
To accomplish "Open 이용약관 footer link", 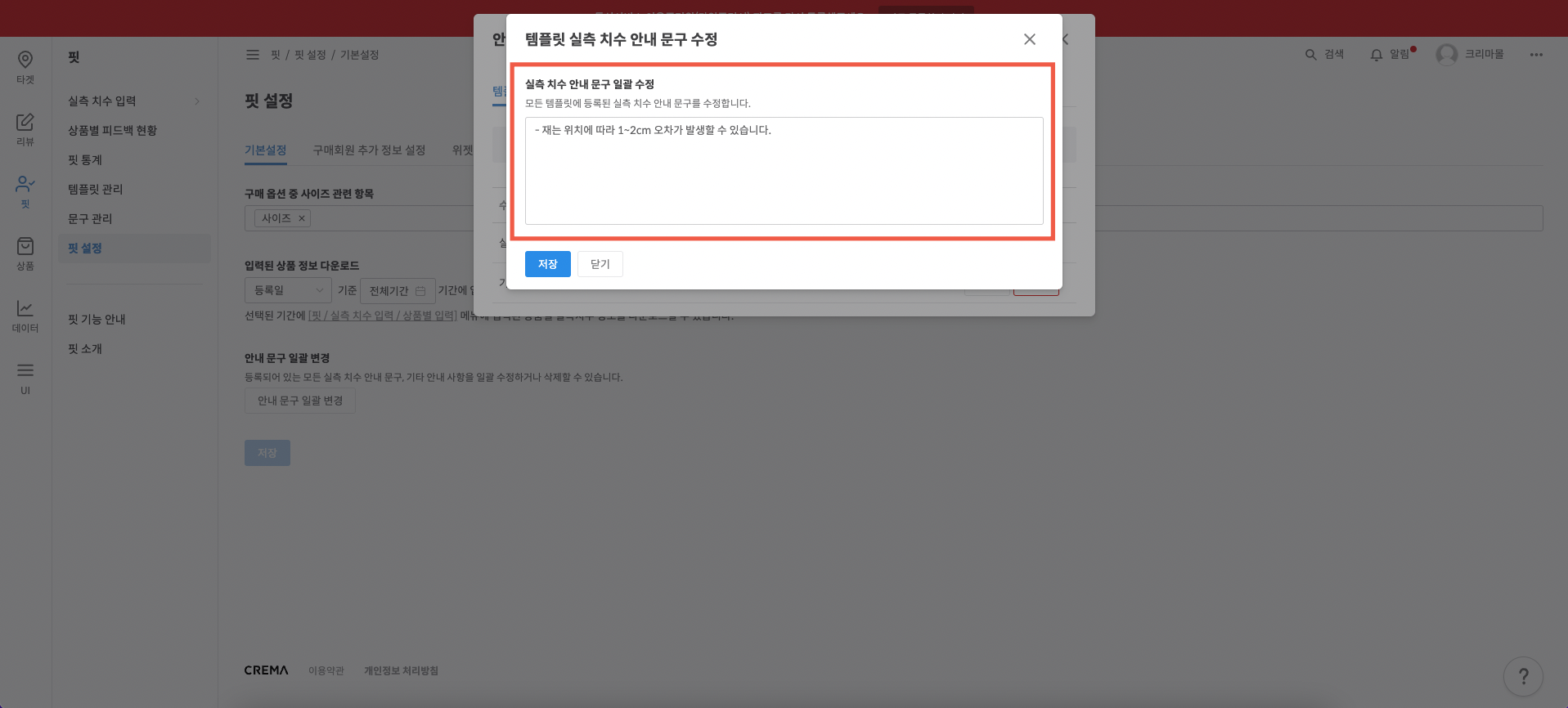I will coord(326,670).
